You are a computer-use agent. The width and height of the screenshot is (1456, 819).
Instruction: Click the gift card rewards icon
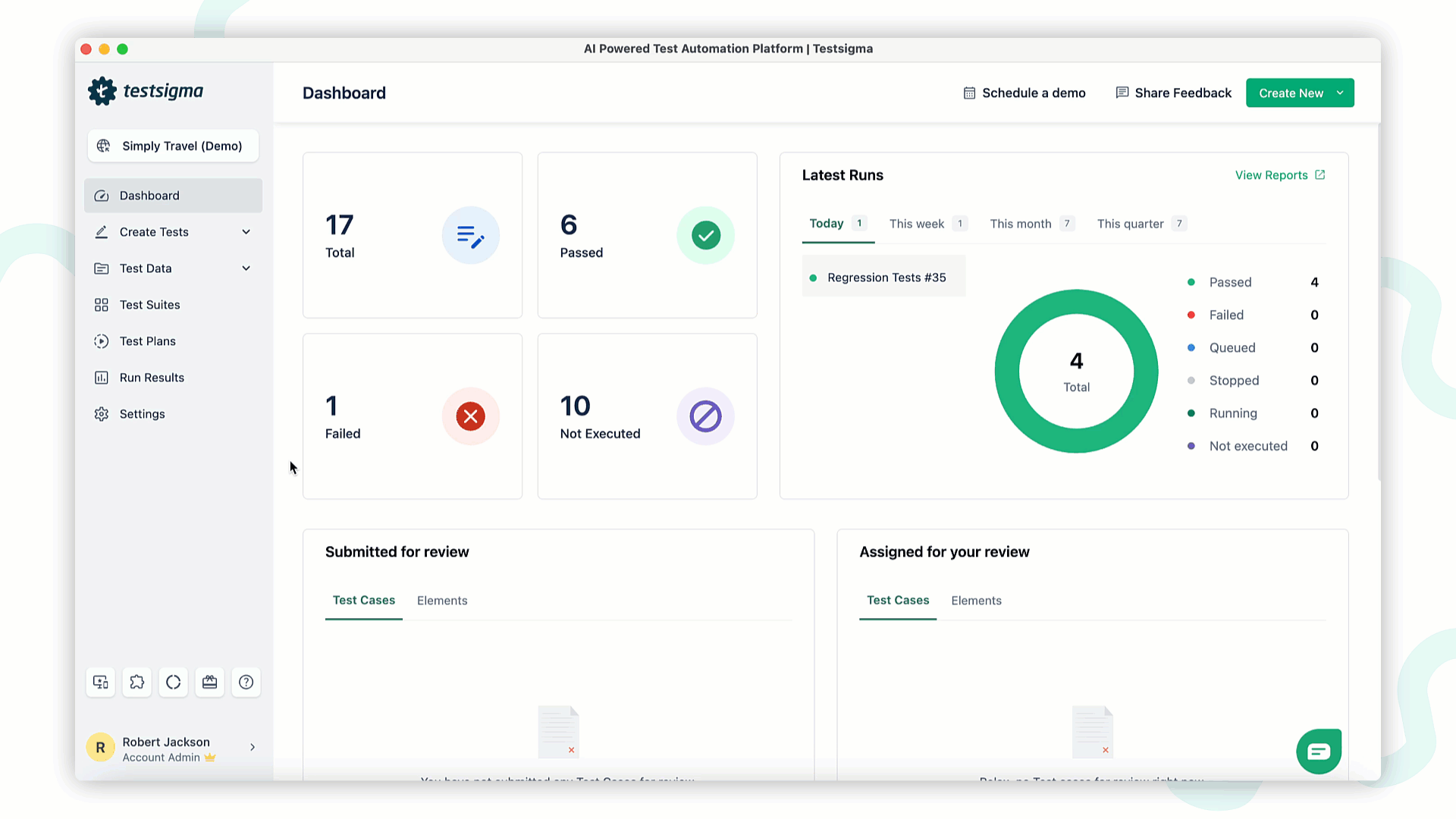coord(210,682)
